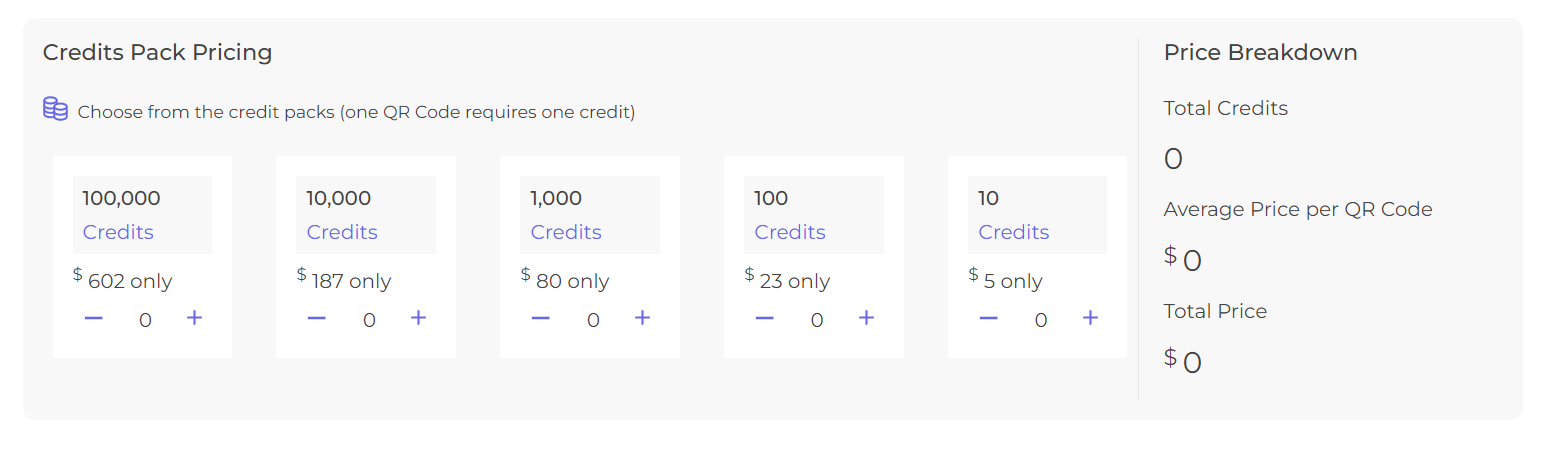Click the coins stack icon
1567x462 pixels.
point(55,109)
